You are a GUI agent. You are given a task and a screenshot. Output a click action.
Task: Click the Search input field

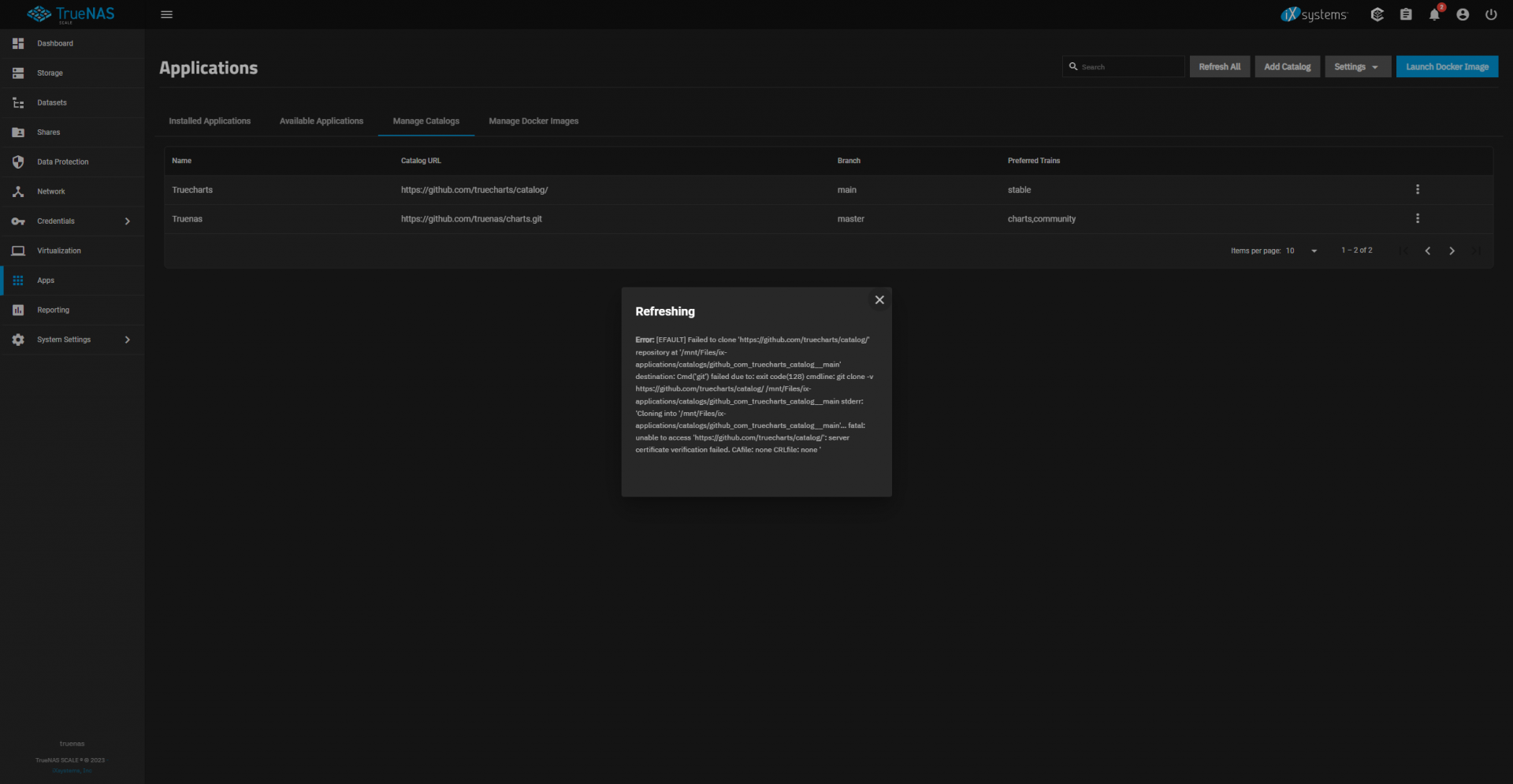click(x=1123, y=67)
